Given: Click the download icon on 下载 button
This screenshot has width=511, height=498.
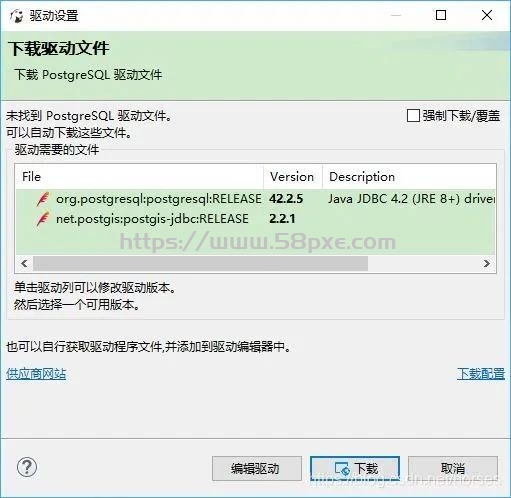Looking at the screenshot, I should click(342, 469).
